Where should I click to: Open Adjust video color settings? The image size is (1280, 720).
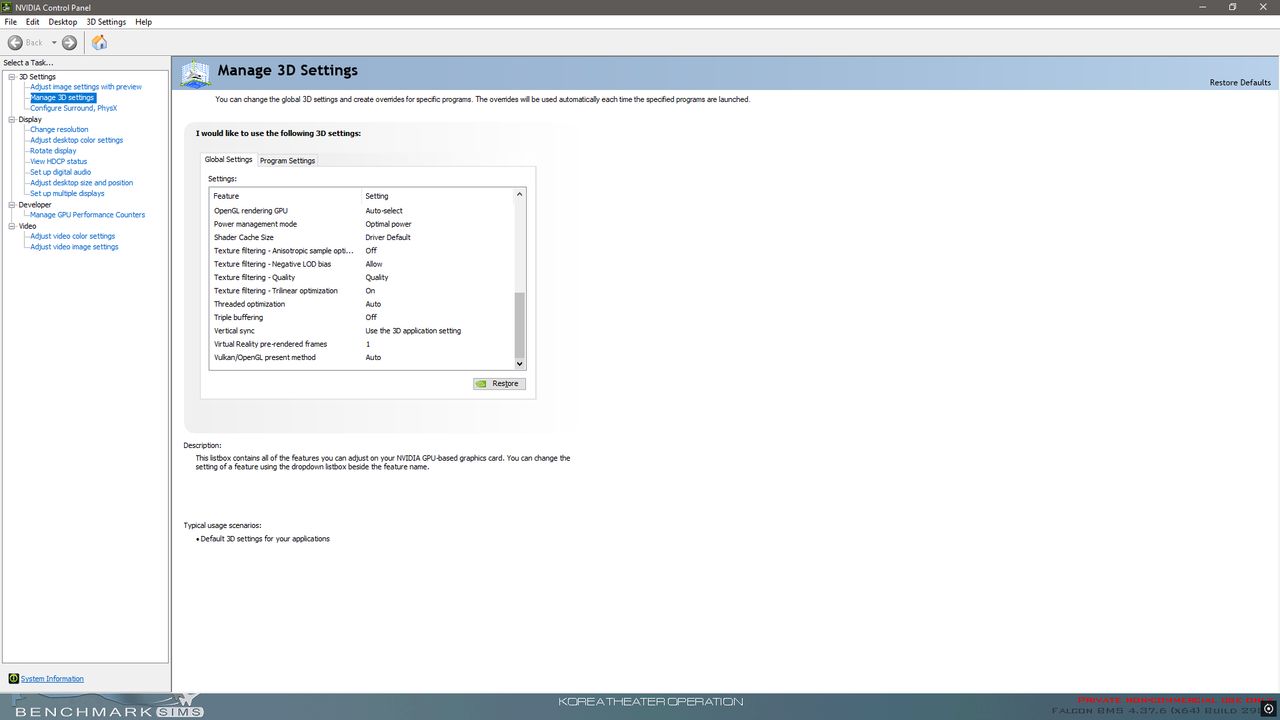(x=72, y=236)
